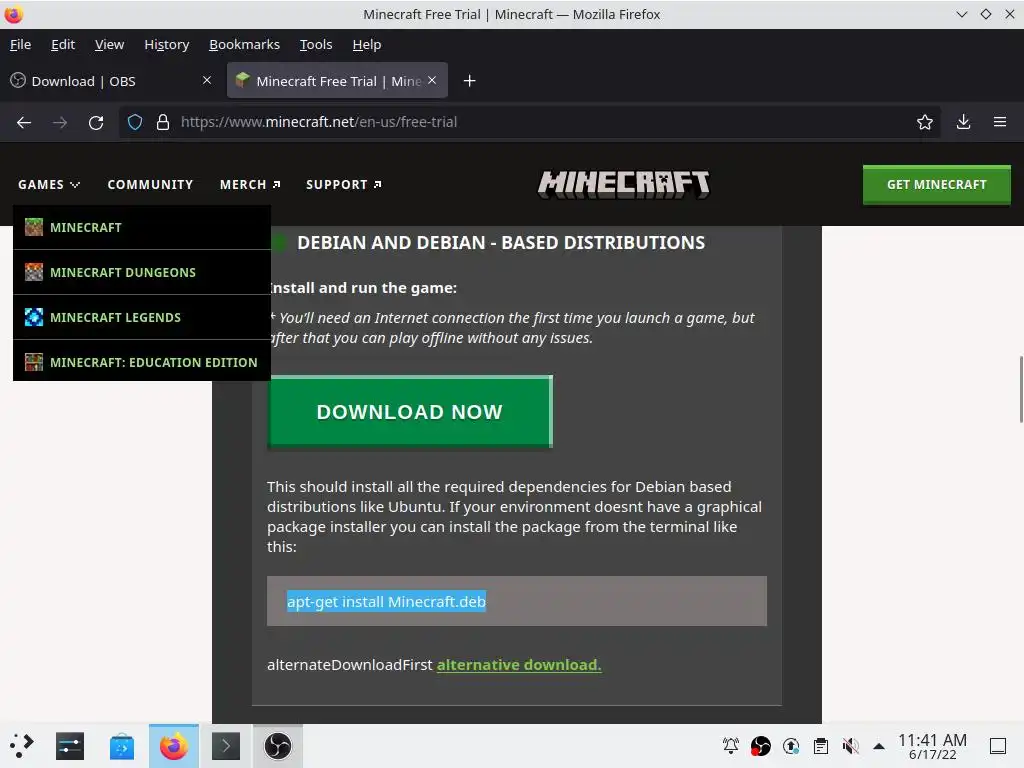Image resolution: width=1024 pixels, height=768 pixels.
Task: Open the tracking protection shield icon
Action: point(135,122)
